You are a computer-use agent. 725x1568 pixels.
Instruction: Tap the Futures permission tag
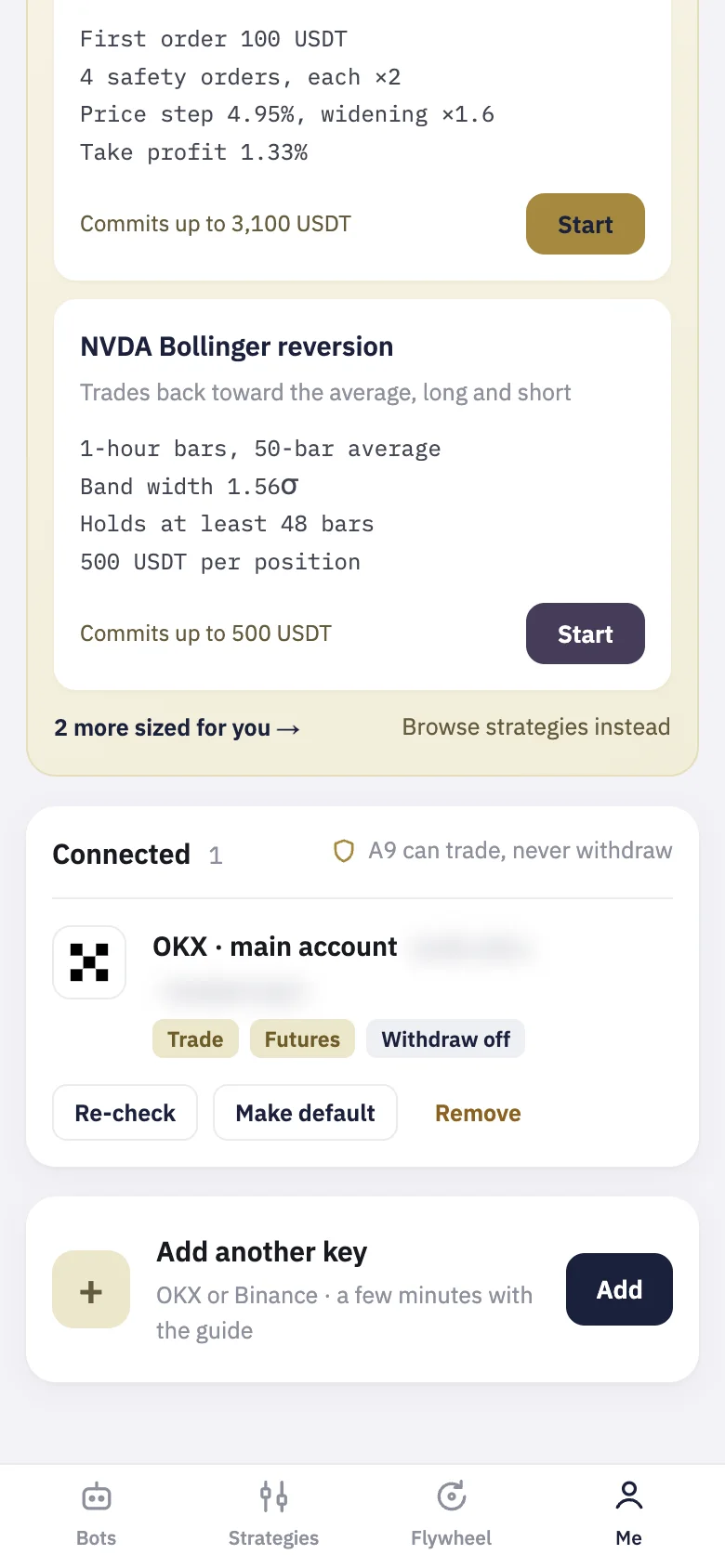point(302,1039)
